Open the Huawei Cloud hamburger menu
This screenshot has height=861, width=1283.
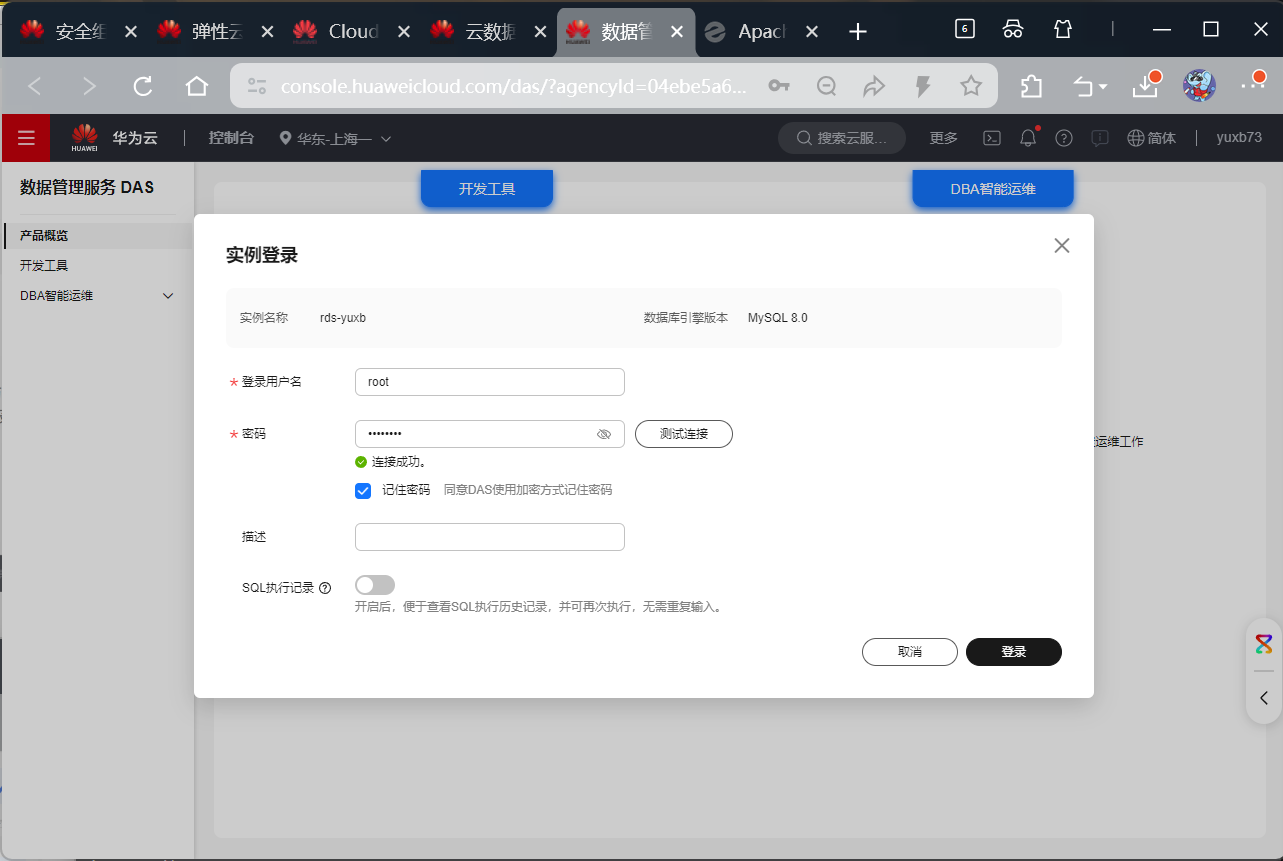[26, 138]
